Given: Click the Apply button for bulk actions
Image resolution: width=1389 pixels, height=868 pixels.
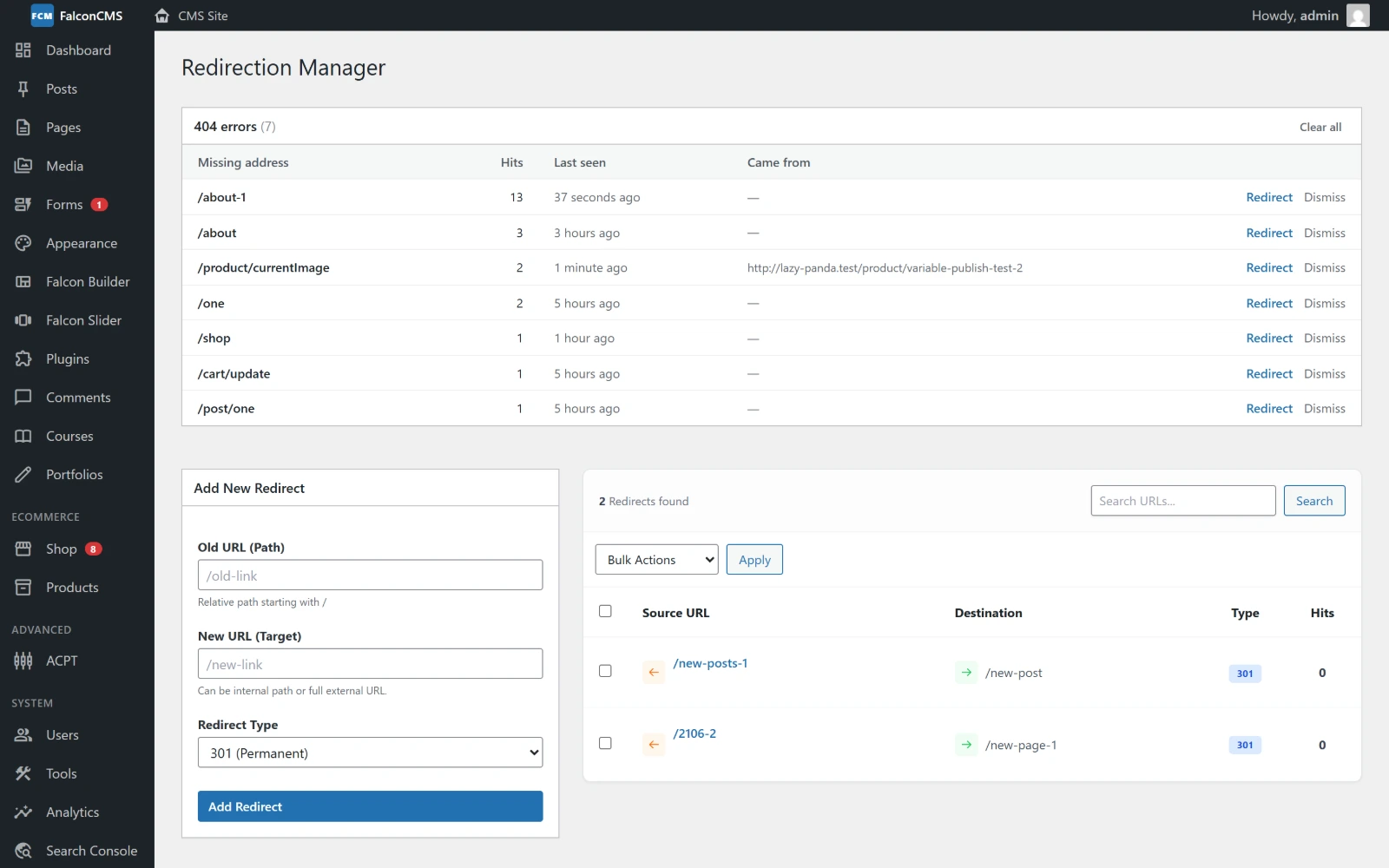Looking at the screenshot, I should tap(754, 560).
